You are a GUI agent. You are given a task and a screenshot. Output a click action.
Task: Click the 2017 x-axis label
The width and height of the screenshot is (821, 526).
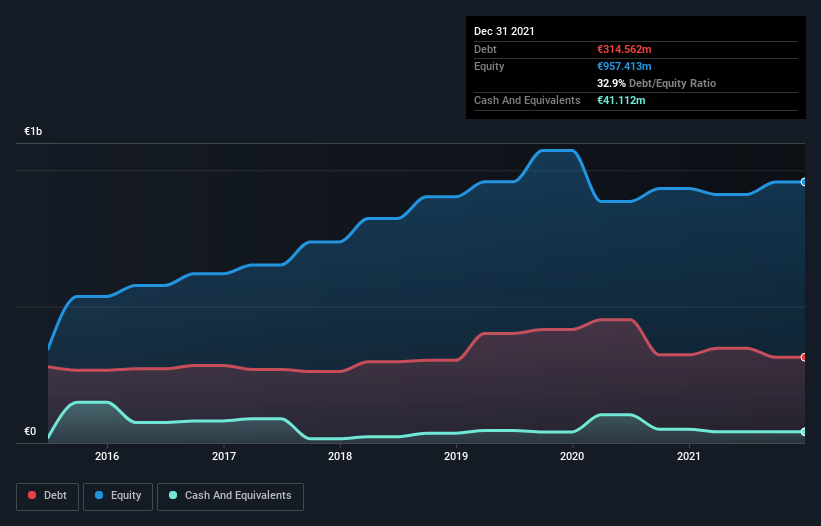[224, 456]
